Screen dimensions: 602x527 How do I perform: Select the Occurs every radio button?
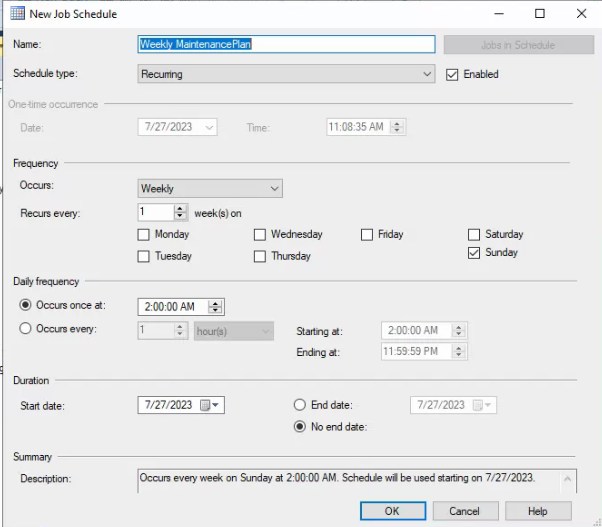click(x=26, y=330)
